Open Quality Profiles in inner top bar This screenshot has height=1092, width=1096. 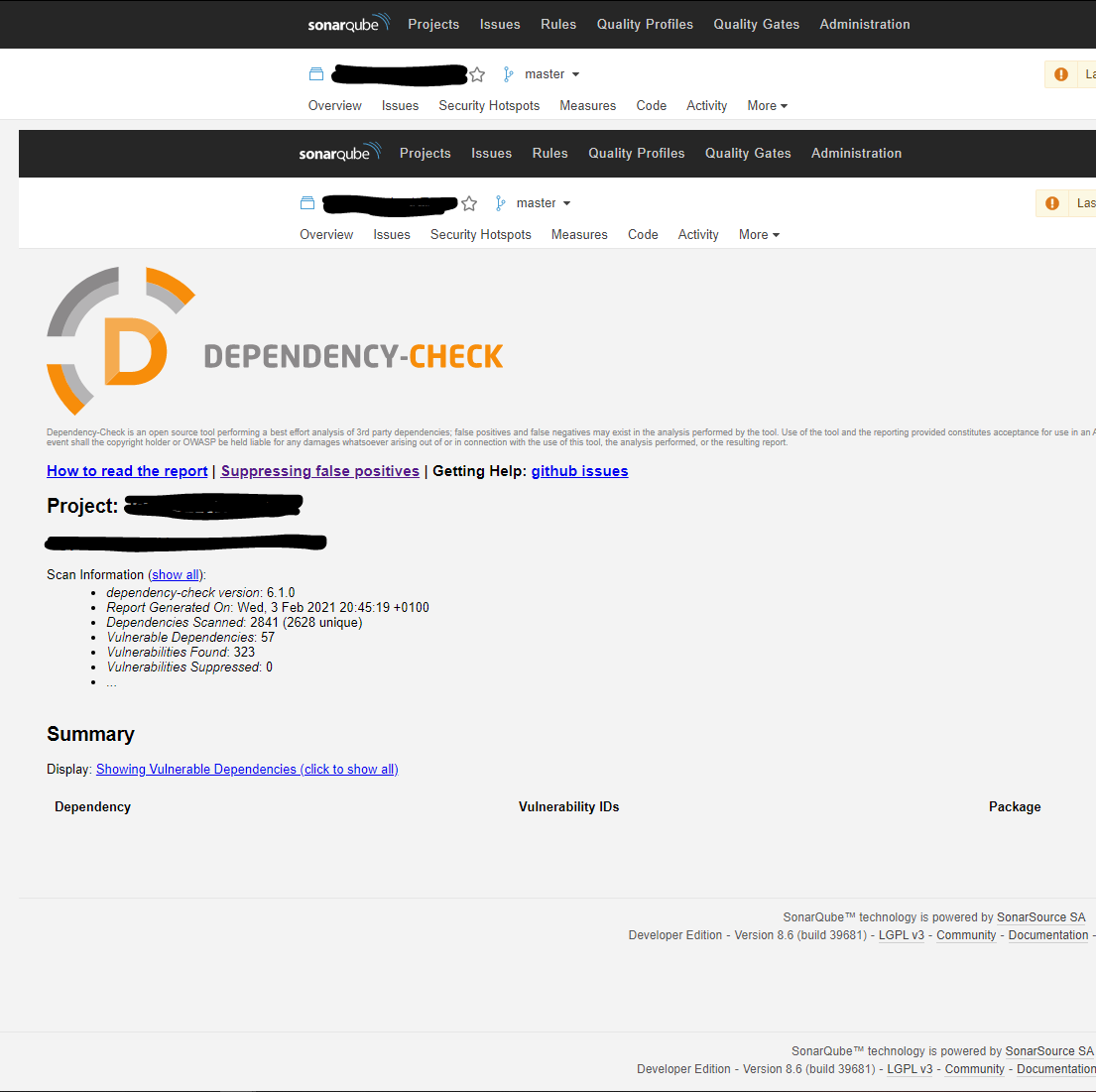tap(637, 153)
